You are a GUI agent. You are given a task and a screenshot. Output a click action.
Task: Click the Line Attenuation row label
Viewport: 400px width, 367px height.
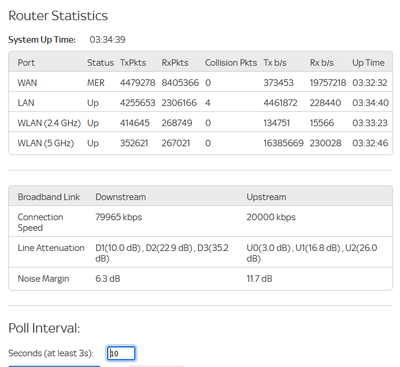pyautogui.click(x=51, y=248)
